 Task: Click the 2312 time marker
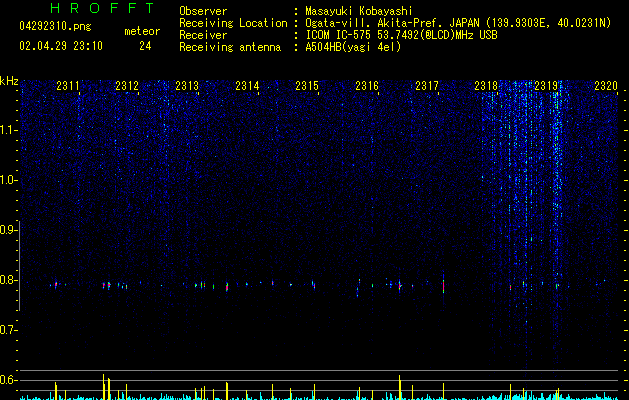(127, 85)
